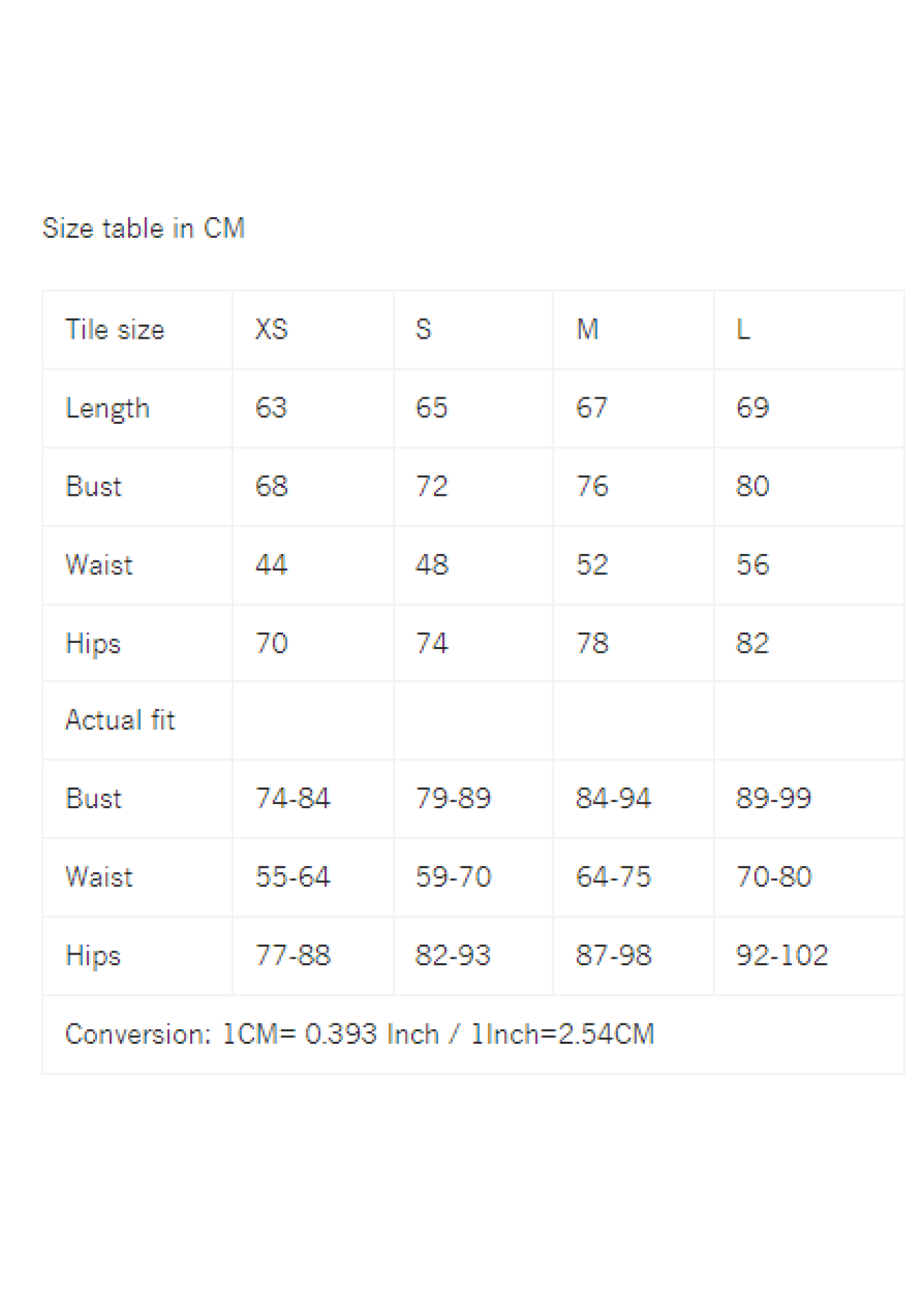Click actual fit Waist range 59-70

click(x=453, y=877)
